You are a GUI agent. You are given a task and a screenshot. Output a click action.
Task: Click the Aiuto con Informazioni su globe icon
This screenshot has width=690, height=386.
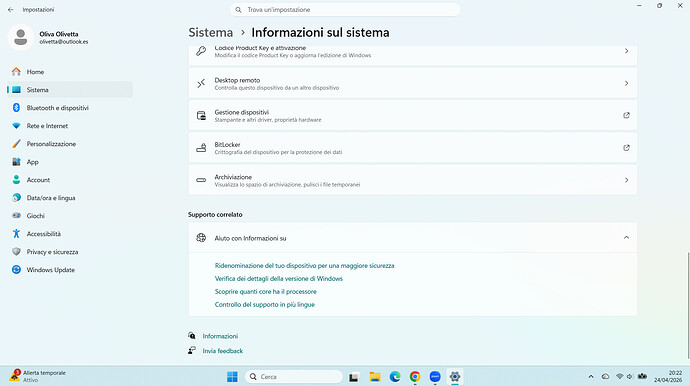click(201, 238)
